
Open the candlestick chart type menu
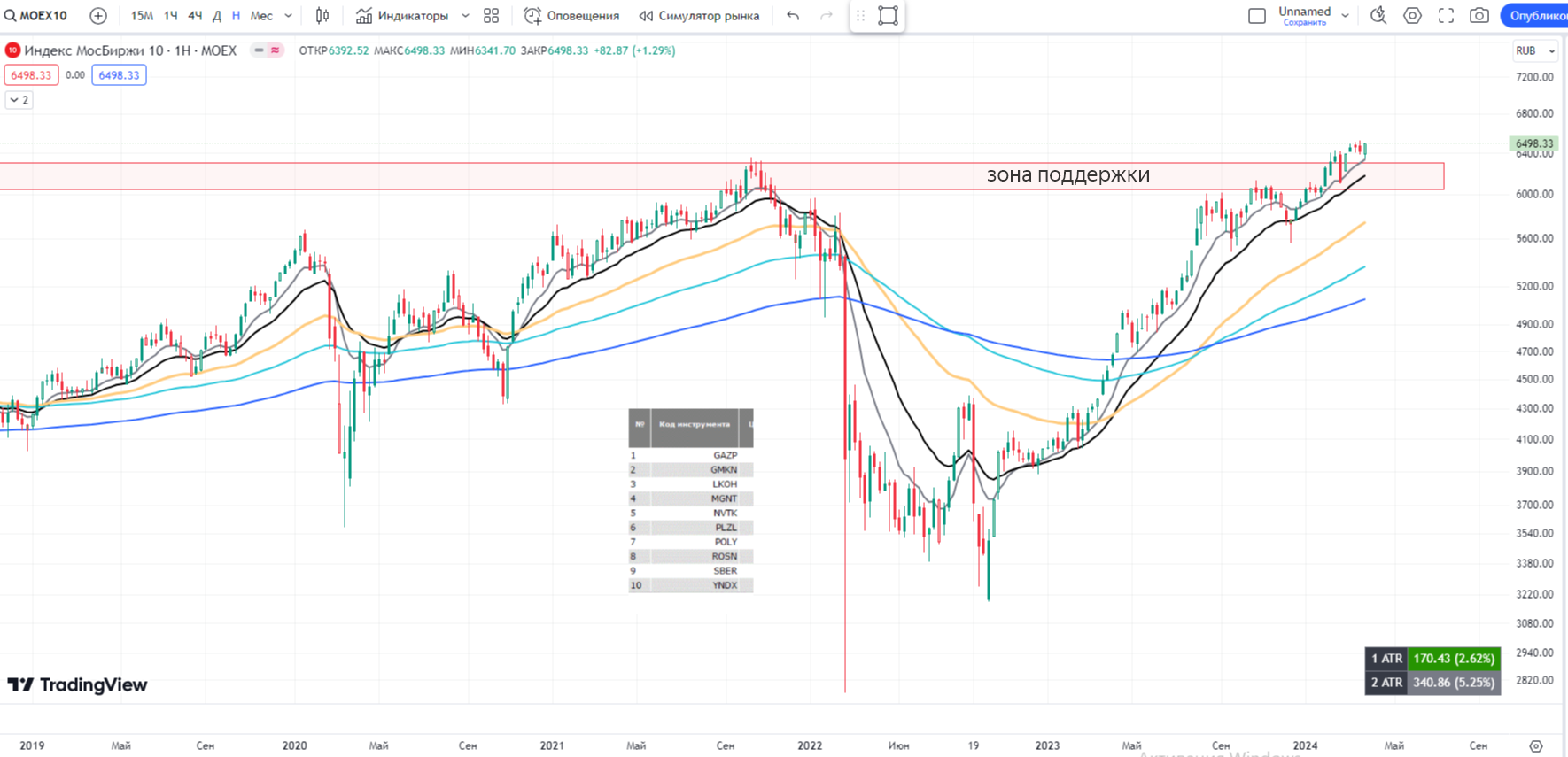(322, 16)
